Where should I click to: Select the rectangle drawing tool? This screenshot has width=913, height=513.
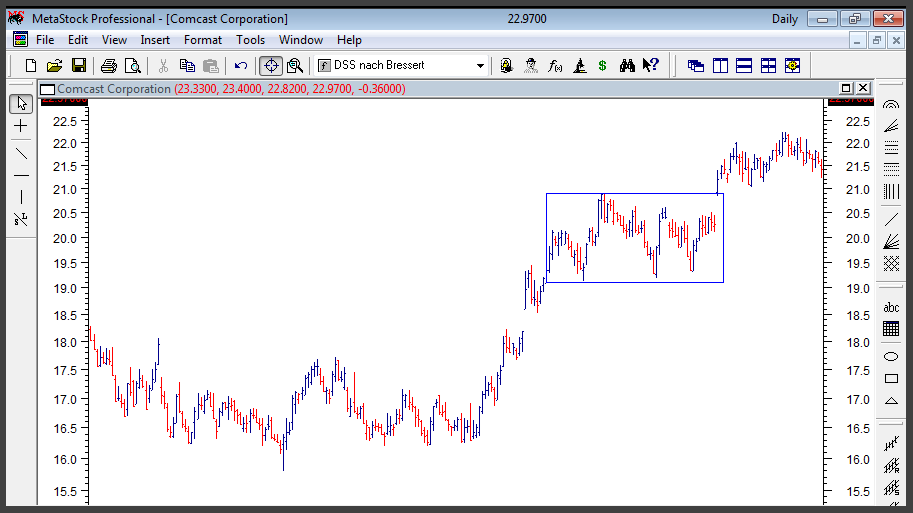[x=891, y=378]
